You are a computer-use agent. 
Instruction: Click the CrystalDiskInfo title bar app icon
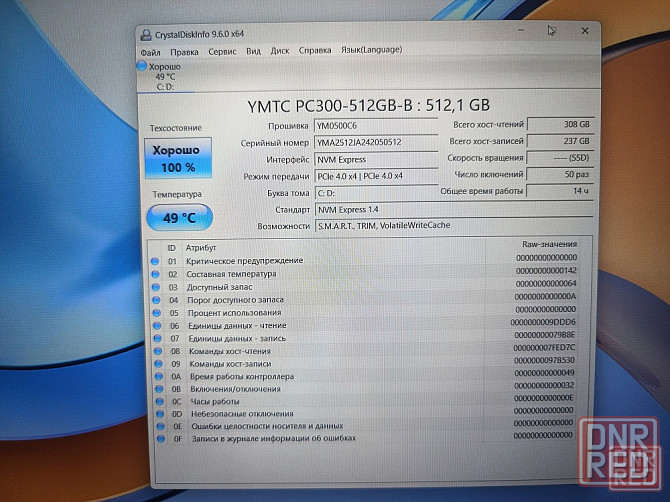[x=146, y=35]
